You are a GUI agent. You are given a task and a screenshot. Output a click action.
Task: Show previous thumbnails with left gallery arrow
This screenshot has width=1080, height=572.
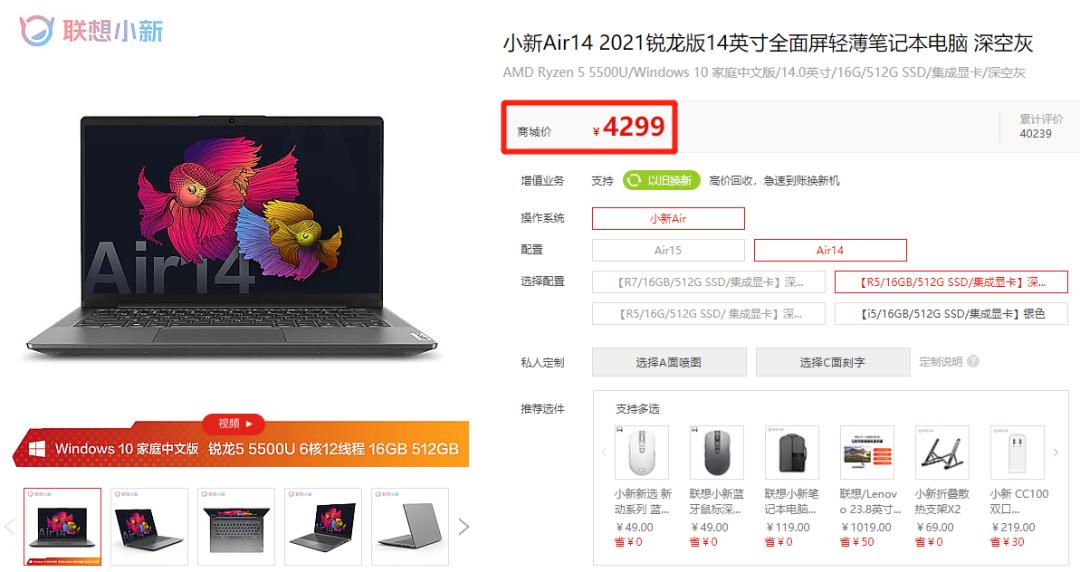tap(10, 527)
